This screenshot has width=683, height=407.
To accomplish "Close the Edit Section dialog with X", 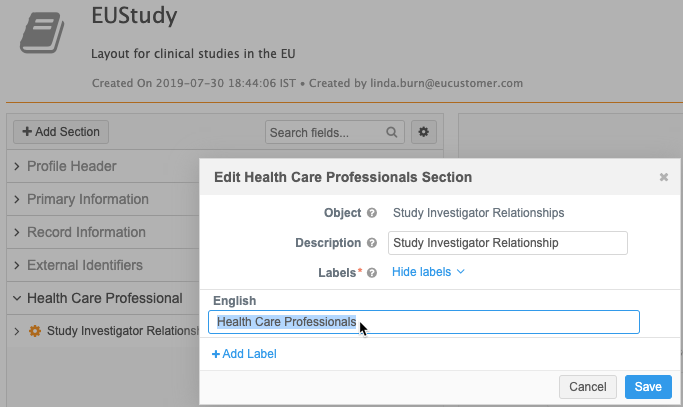I will click(663, 177).
